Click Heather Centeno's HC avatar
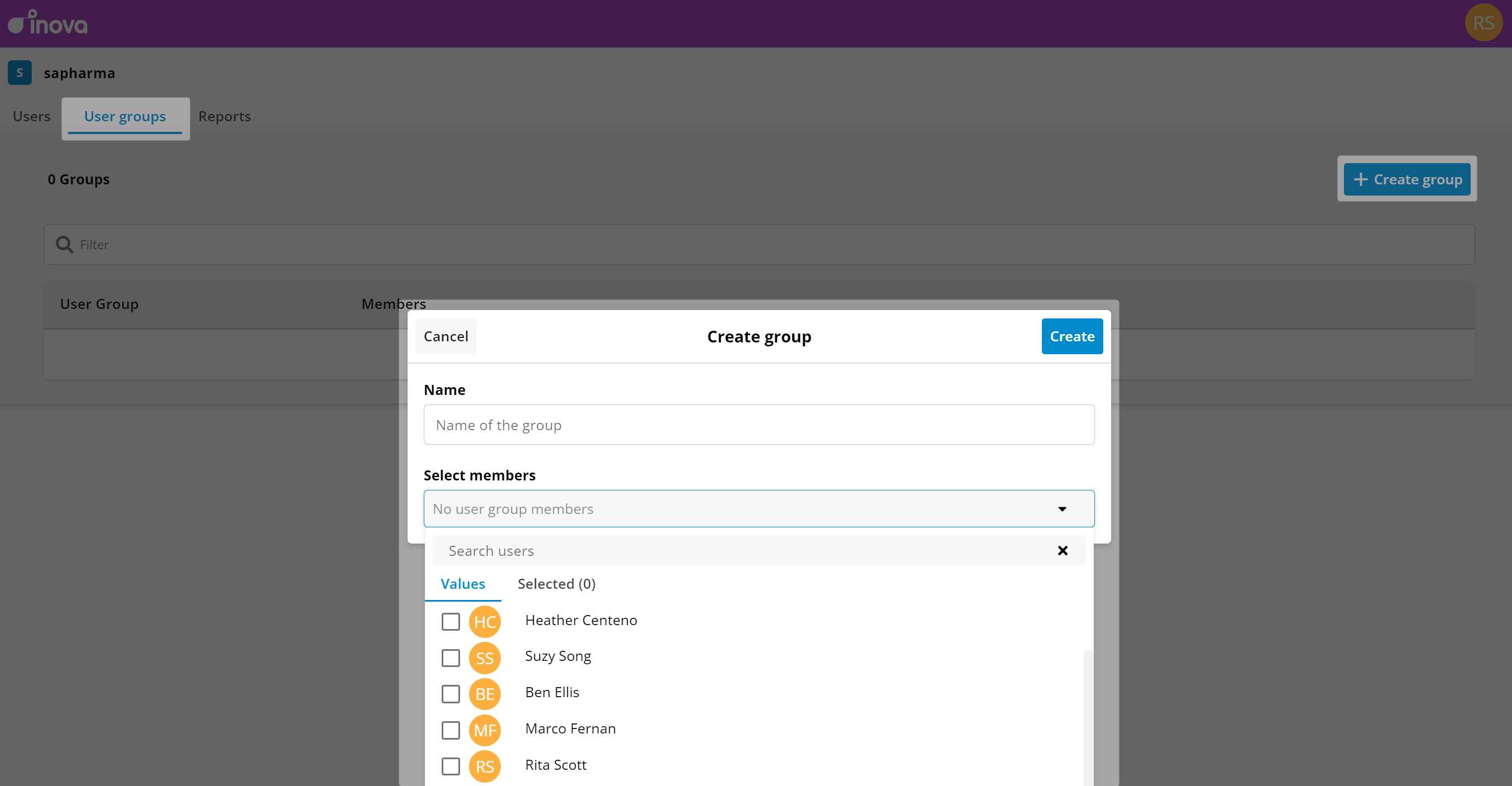The width and height of the screenshot is (1512, 786). (485, 622)
